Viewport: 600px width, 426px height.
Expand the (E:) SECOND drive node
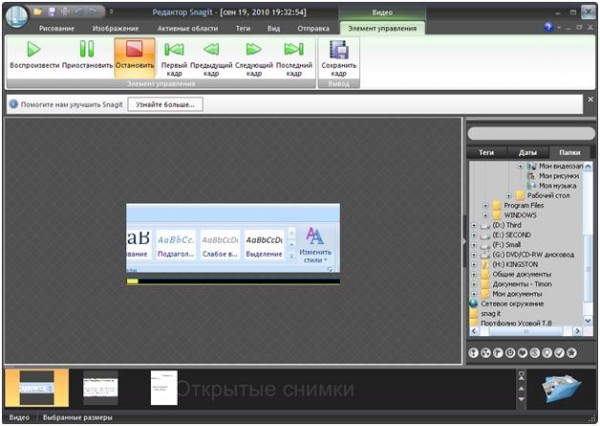pos(474,235)
